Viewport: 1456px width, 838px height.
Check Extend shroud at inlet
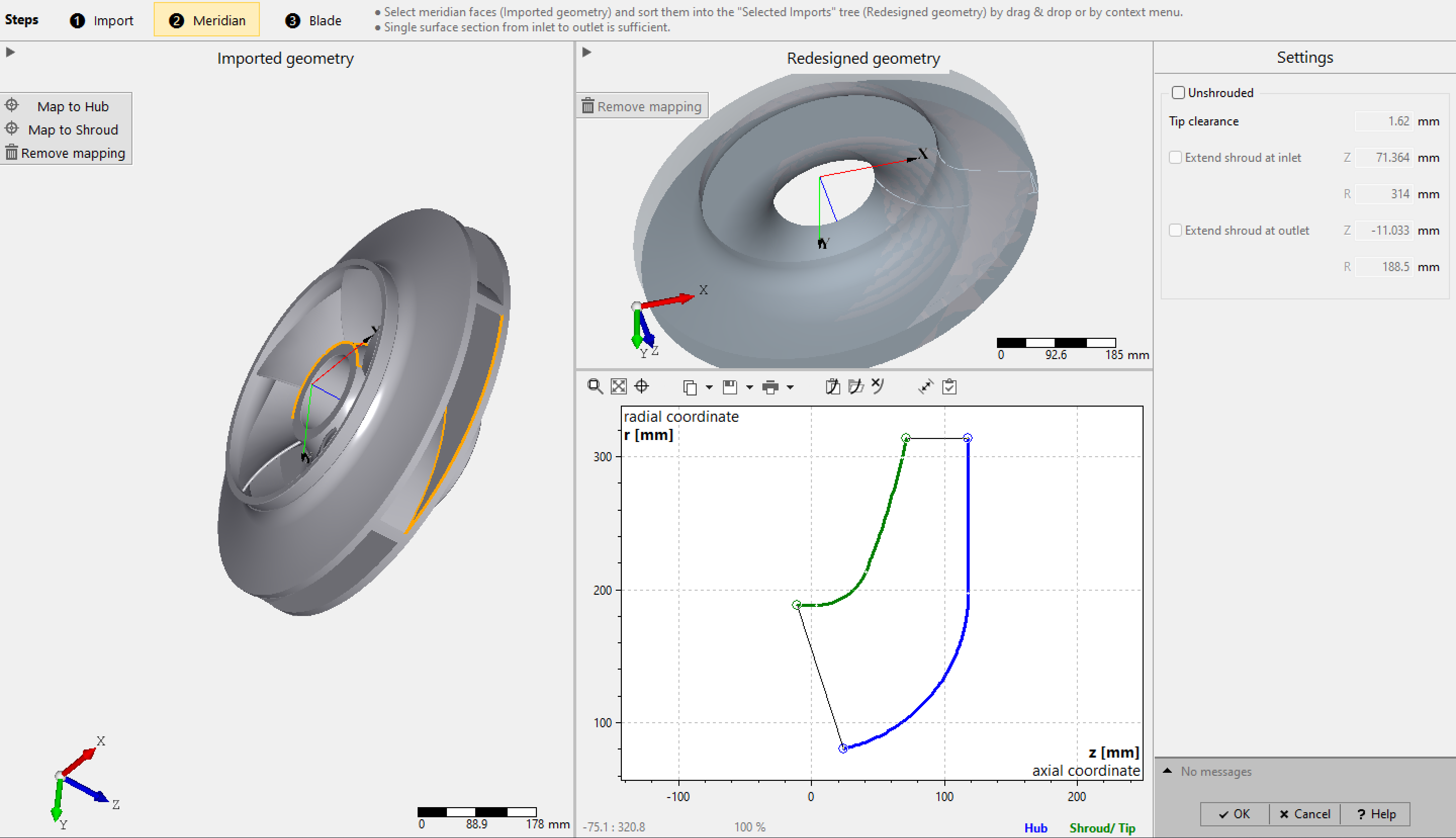(1175, 158)
